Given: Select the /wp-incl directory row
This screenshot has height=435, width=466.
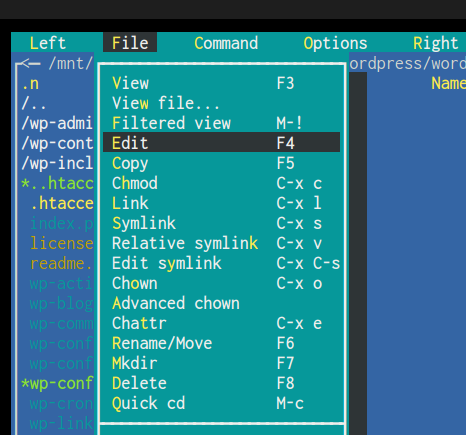Looking at the screenshot, I should coord(57,163).
